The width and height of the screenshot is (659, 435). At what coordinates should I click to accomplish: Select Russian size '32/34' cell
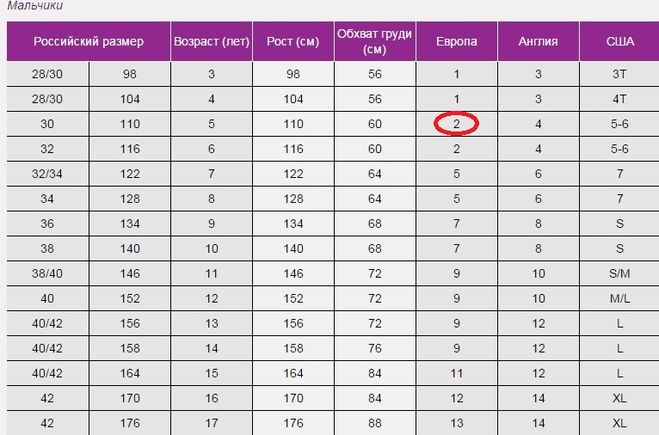click(47, 174)
